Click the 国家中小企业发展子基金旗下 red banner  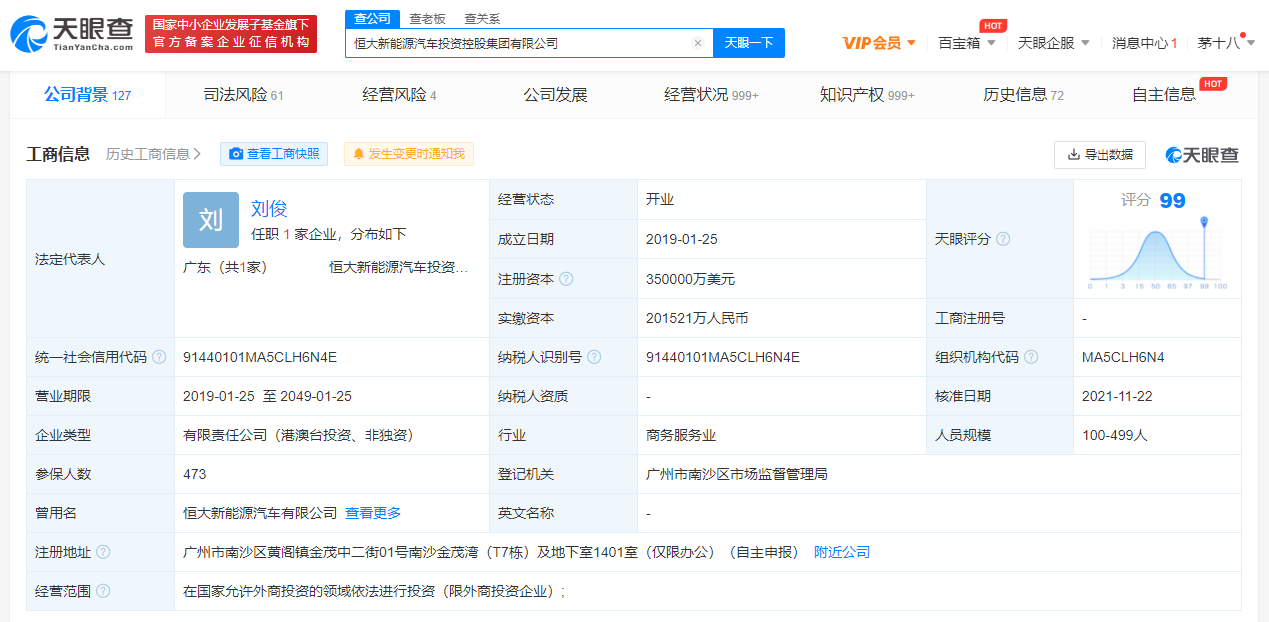pos(231,34)
